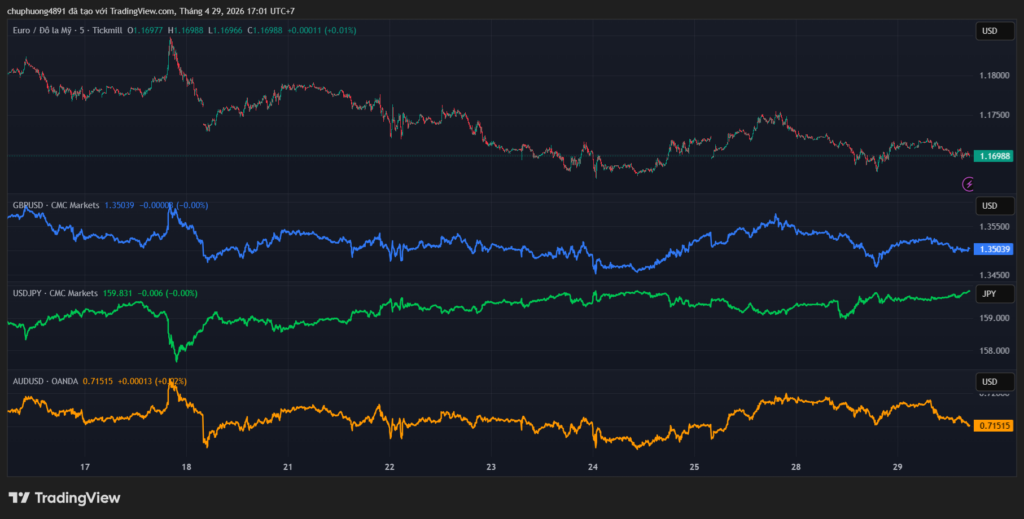The height and width of the screenshot is (519, 1024).
Task: Click the 159.000 level on USDJPY axis
Action: click(x=995, y=319)
